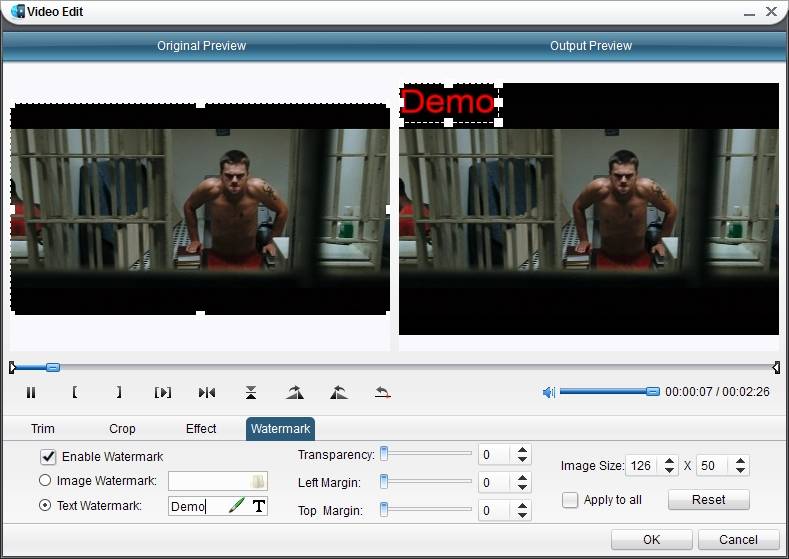Increase the image height of 50
789x559 pixels.
point(740,461)
